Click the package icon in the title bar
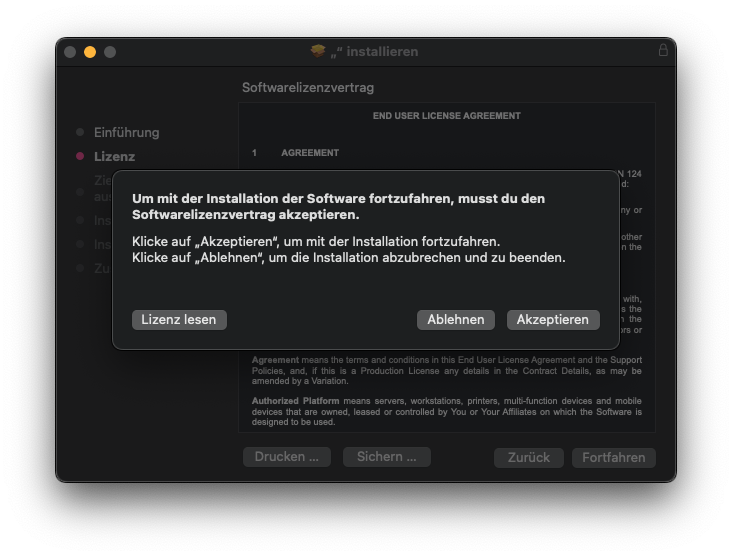This screenshot has height=556, width=732. click(x=318, y=51)
